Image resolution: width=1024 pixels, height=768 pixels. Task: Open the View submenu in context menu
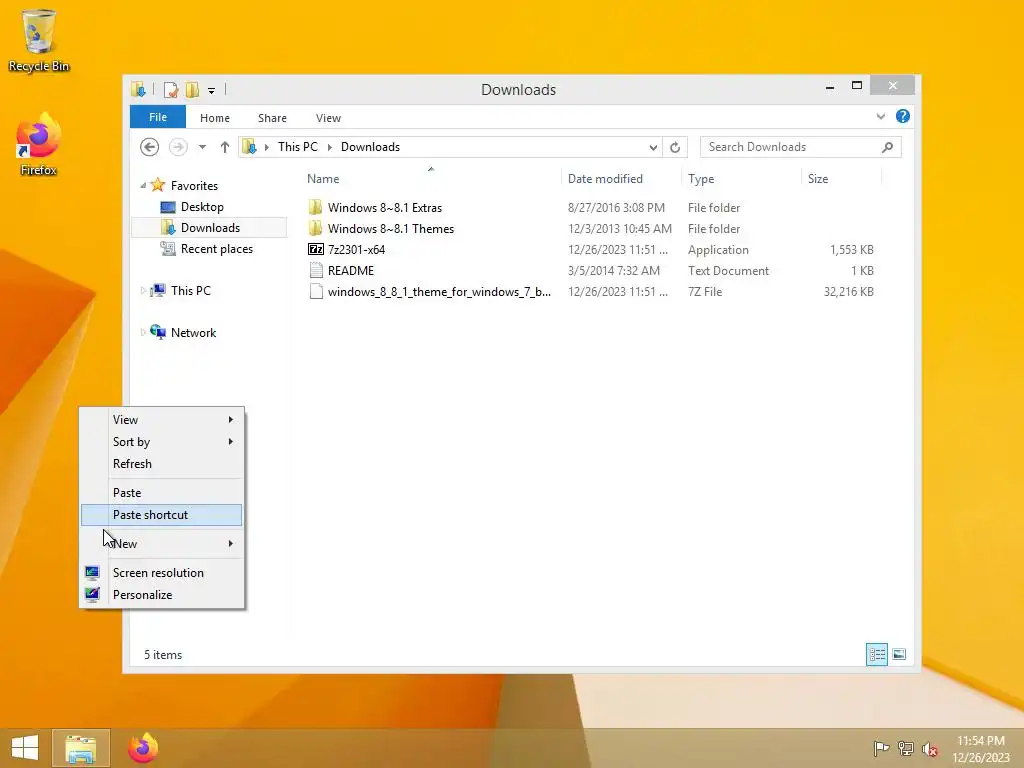tap(161, 420)
